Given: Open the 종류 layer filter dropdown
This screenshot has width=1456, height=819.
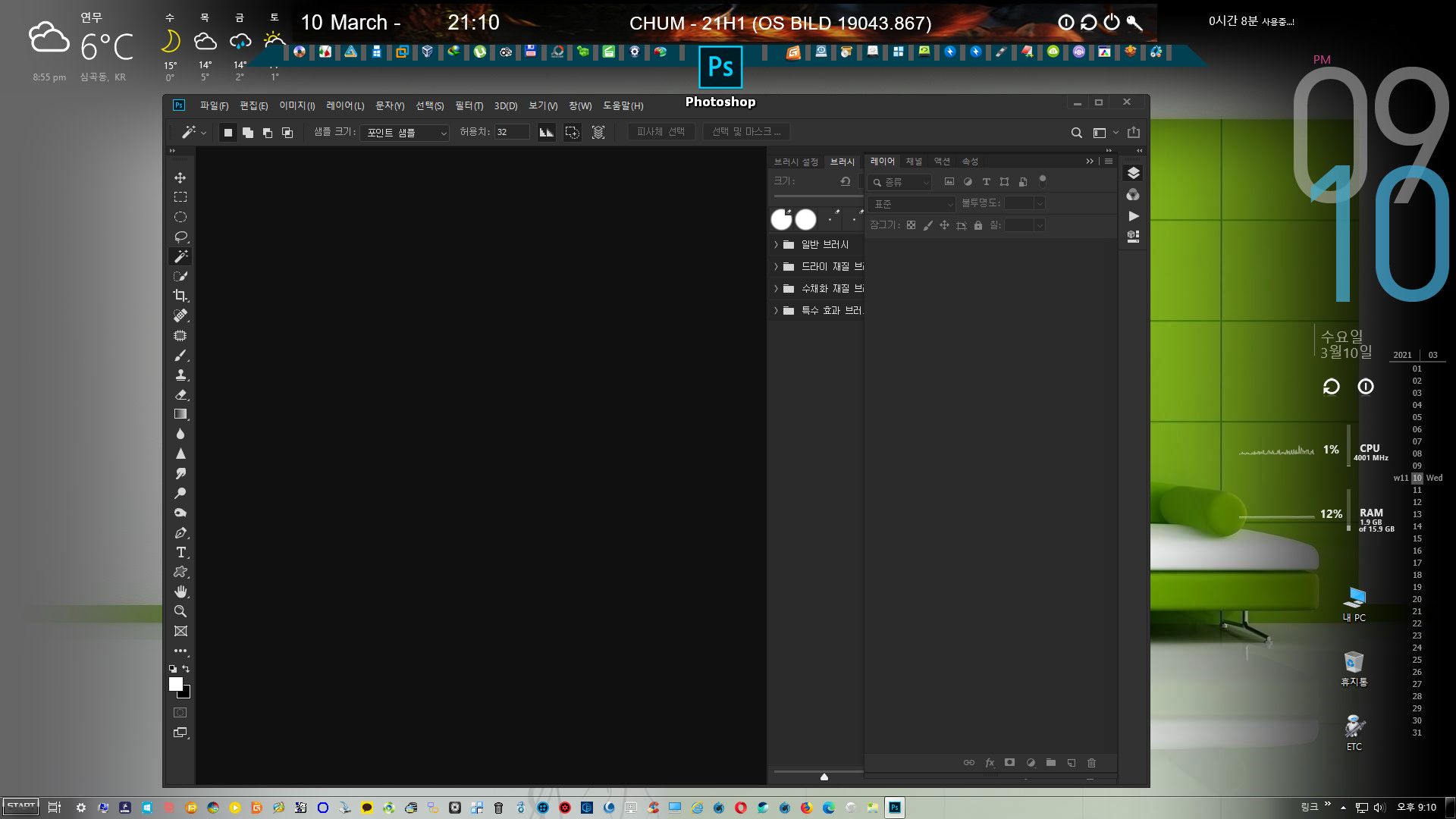Looking at the screenshot, I should [899, 182].
